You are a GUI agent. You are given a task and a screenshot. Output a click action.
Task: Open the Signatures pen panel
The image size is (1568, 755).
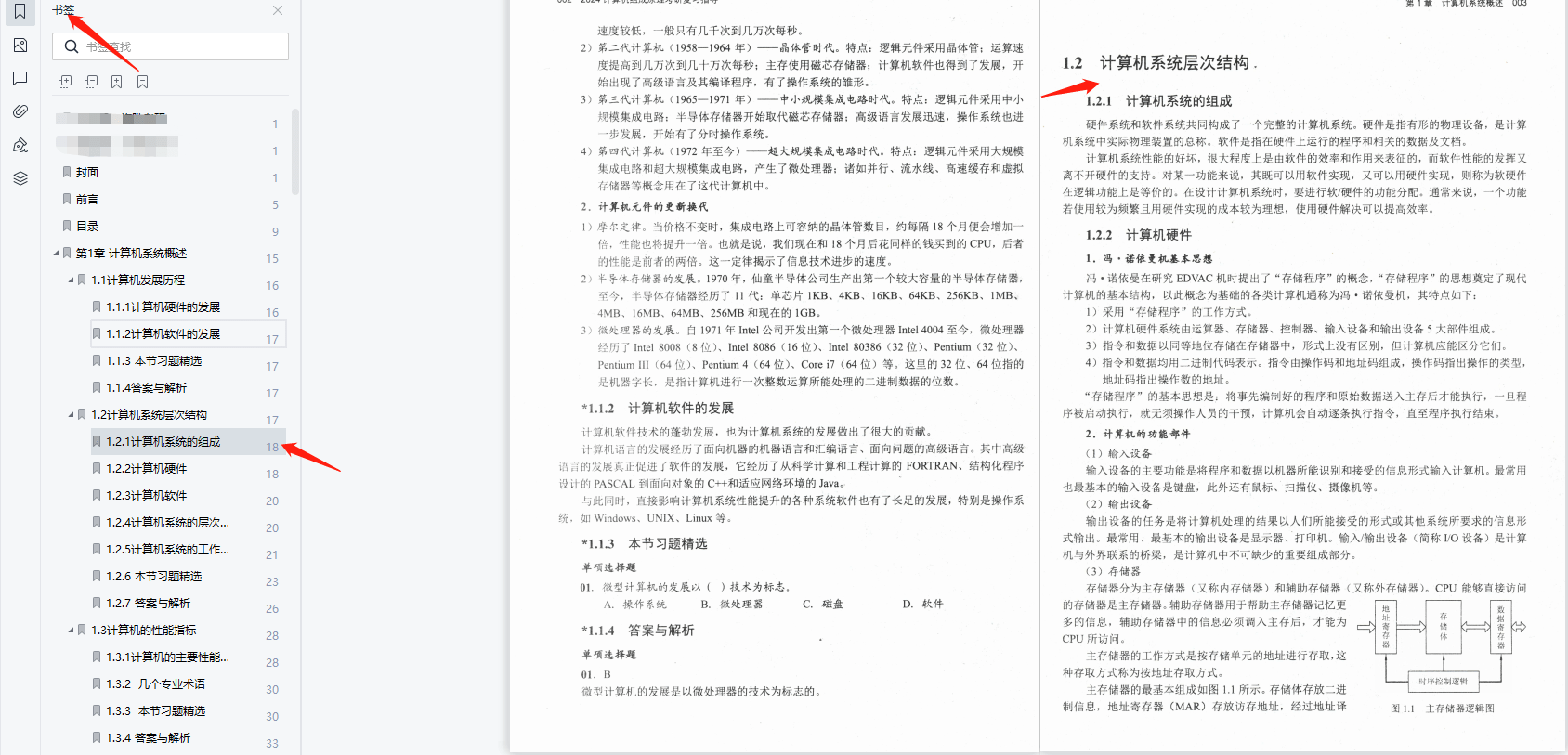coord(20,145)
